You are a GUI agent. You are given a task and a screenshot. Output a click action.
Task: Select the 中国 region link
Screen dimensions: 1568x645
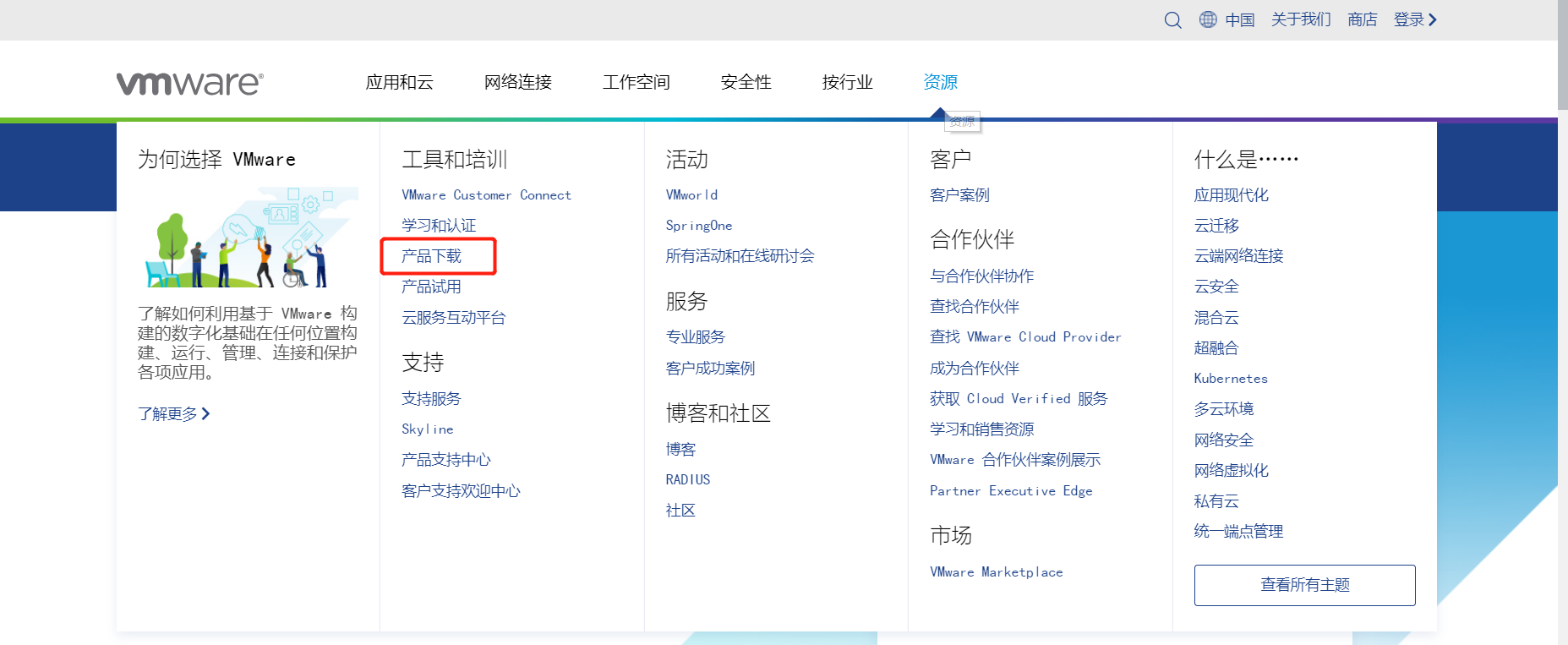pyautogui.click(x=1240, y=19)
